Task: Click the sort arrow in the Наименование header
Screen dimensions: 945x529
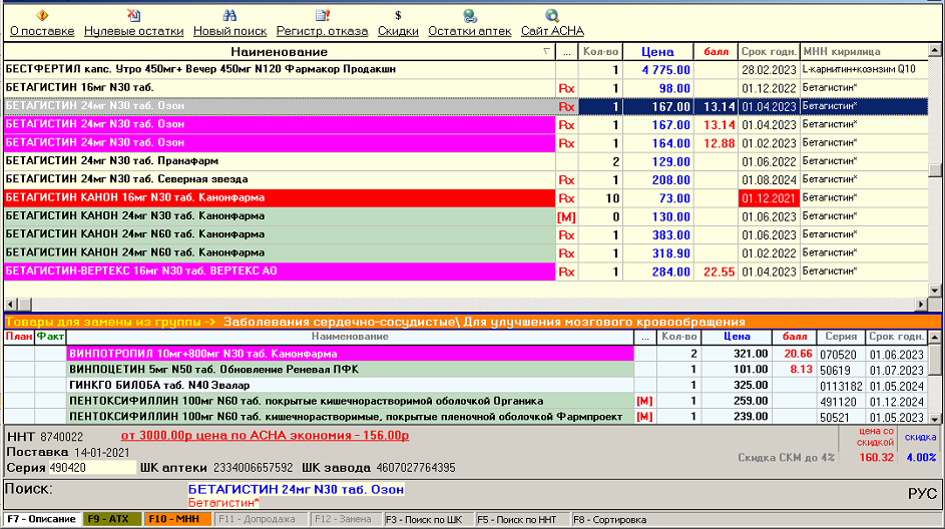Action: point(545,51)
